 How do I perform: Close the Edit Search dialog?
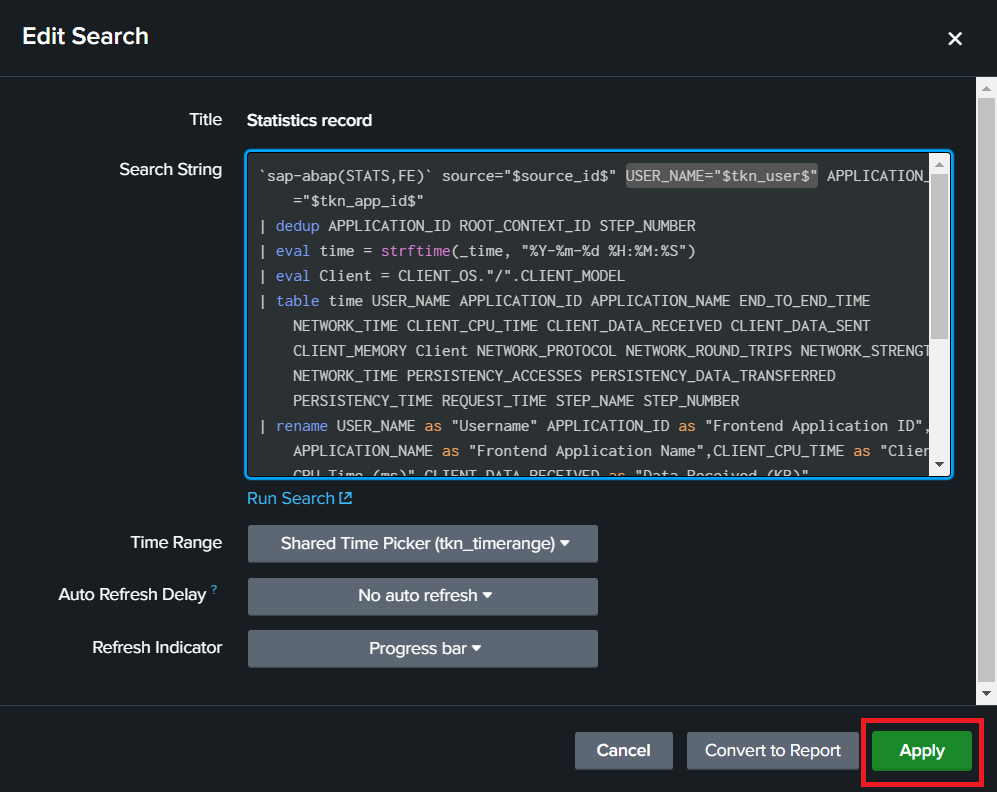tap(955, 39)
